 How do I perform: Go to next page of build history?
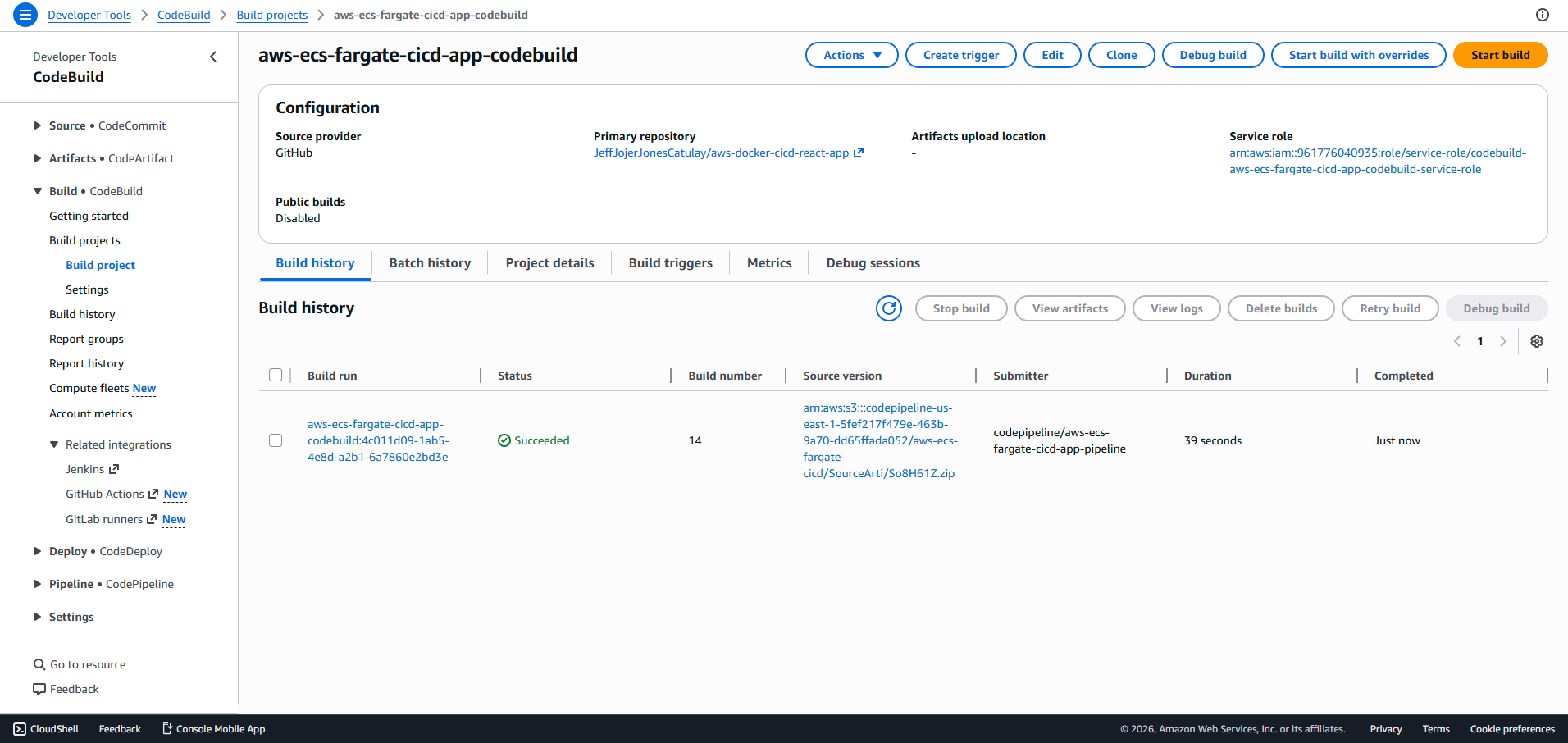point(1503,341)
